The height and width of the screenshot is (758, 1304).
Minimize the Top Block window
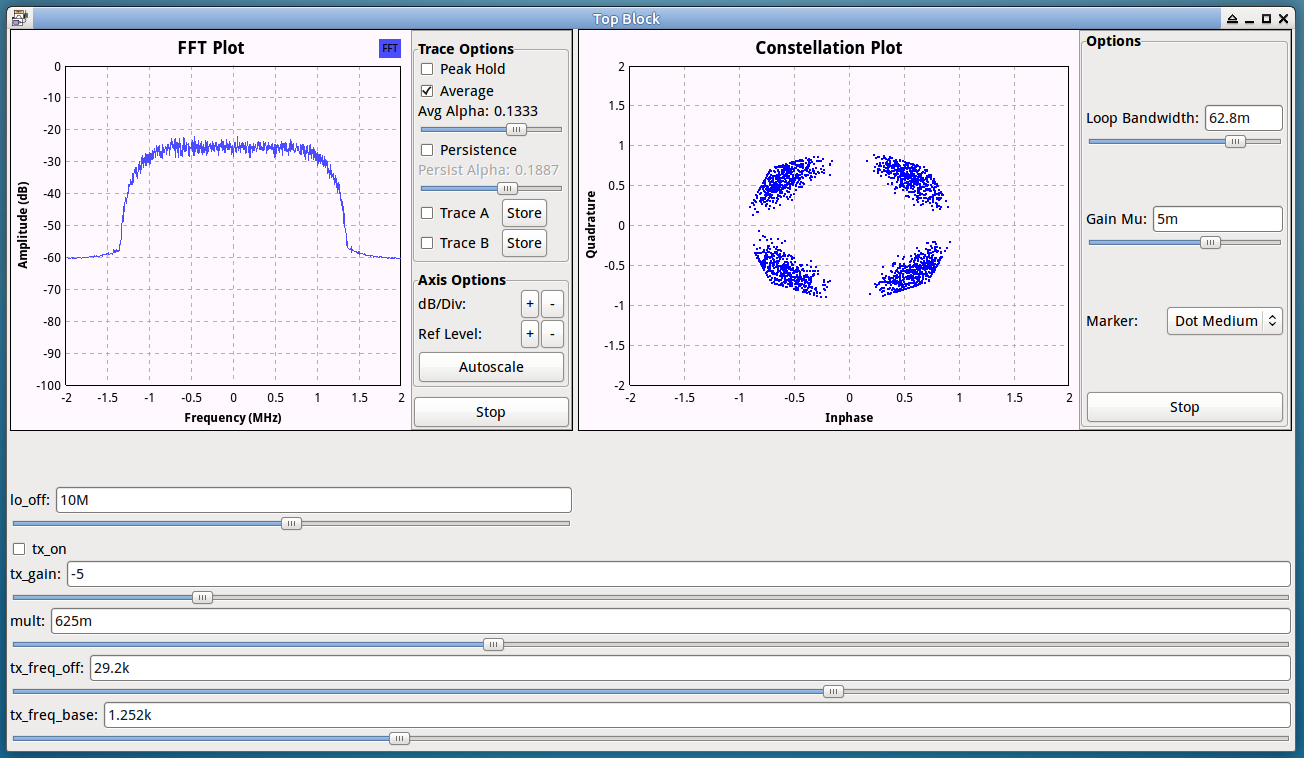coord(1250,19)
